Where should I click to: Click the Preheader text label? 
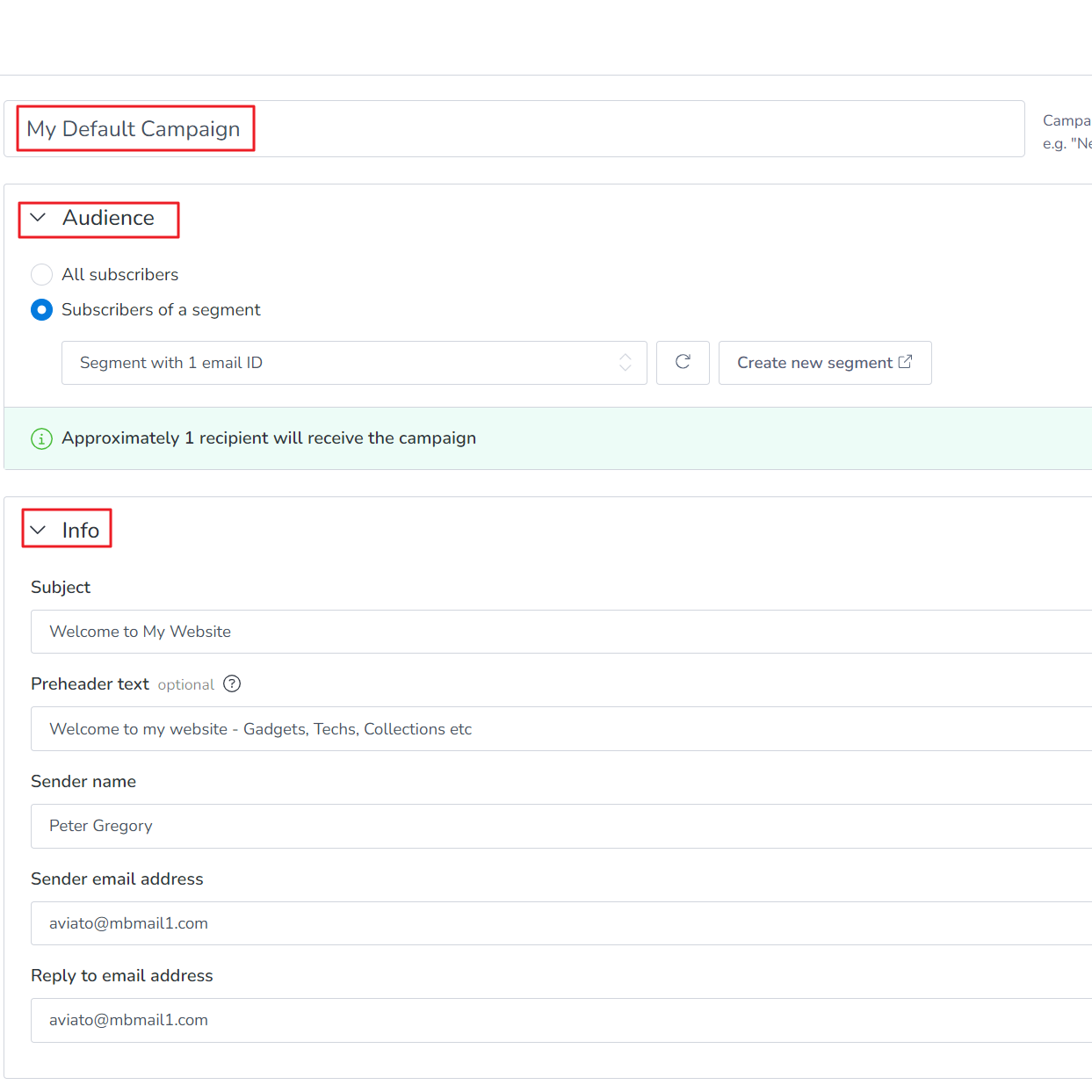click(90, 683)
